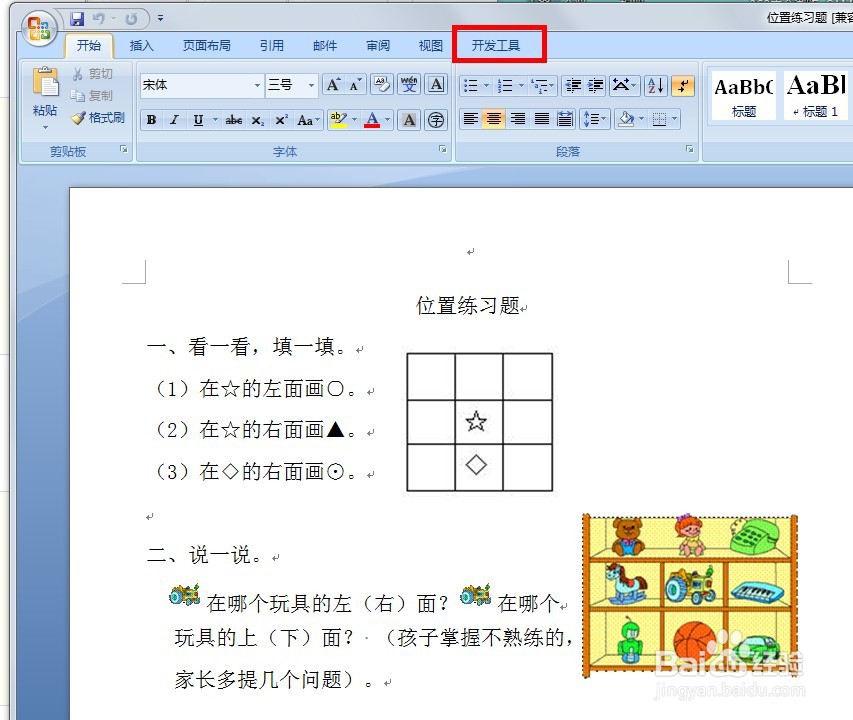Select the 标题 1 quick style
This screenshot has height=720, width=853.
(816, 95)
